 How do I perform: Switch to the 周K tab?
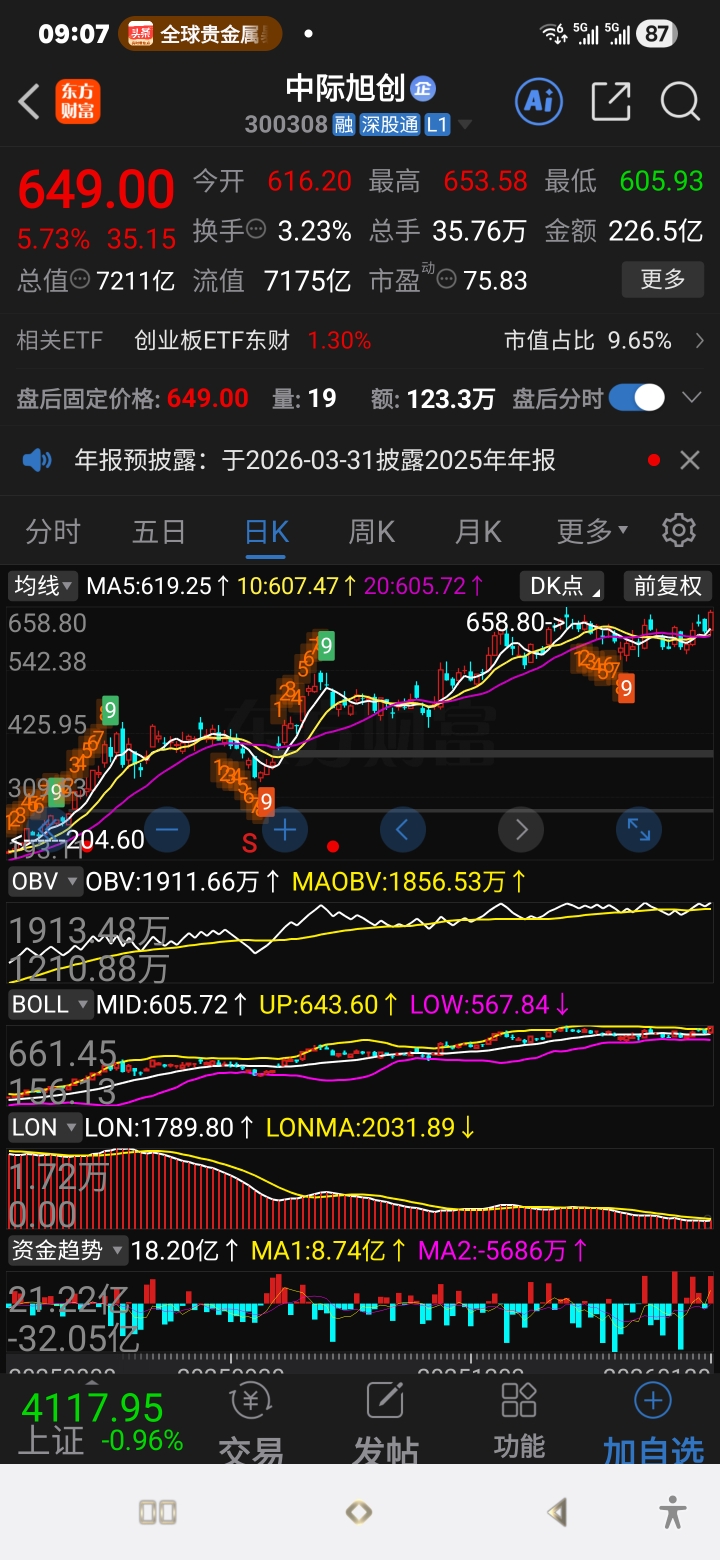pyautogui.click(x=372, y=531)
